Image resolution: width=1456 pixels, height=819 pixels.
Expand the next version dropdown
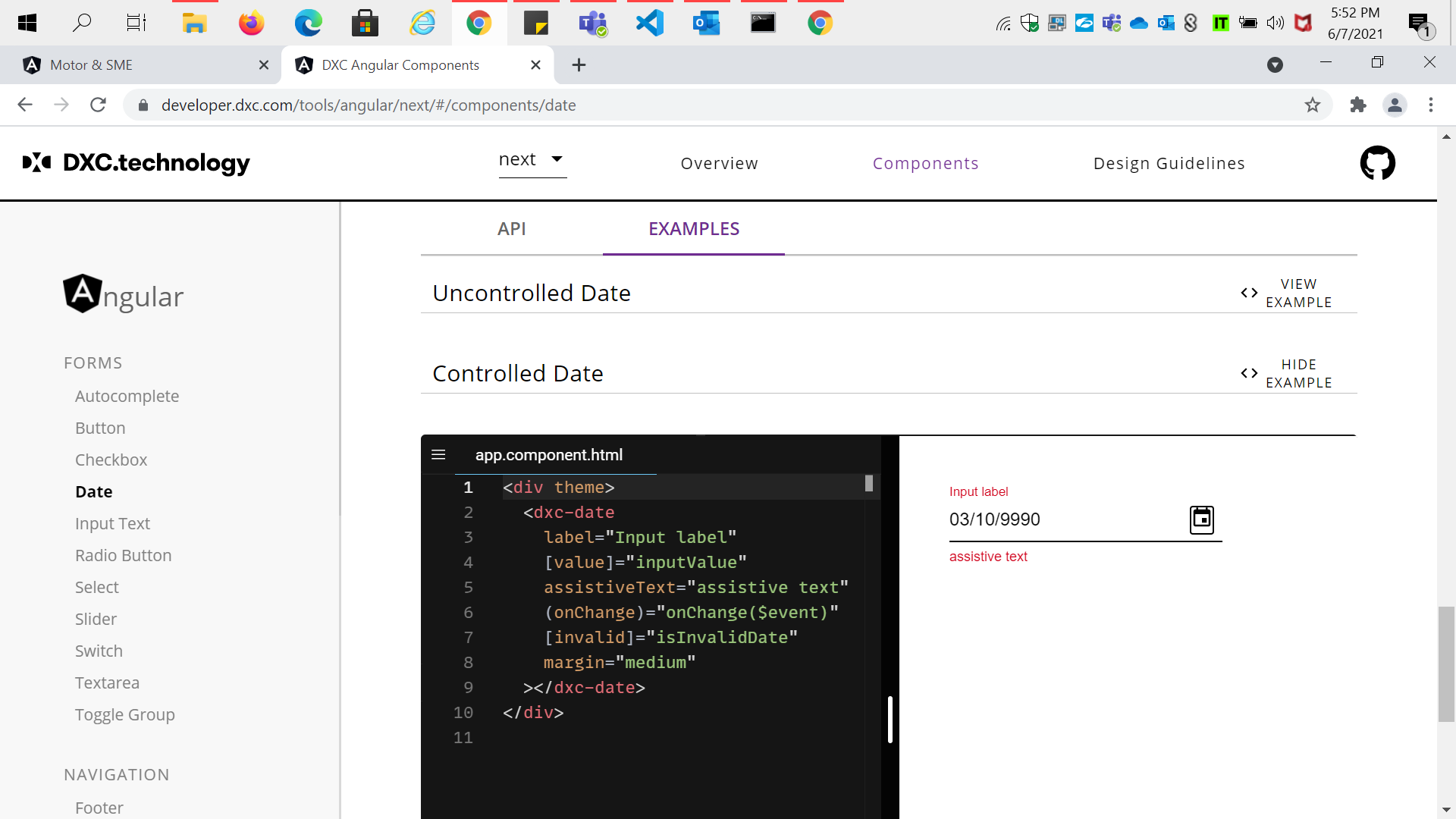(532, 160)
